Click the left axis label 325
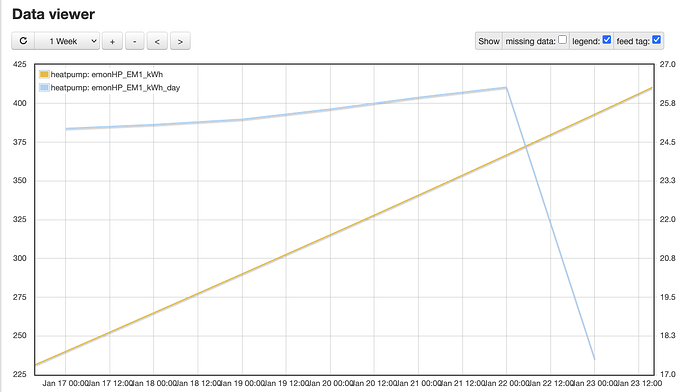Image resolution: width=690 pixels, height=392 pixels. click(19, 219)
